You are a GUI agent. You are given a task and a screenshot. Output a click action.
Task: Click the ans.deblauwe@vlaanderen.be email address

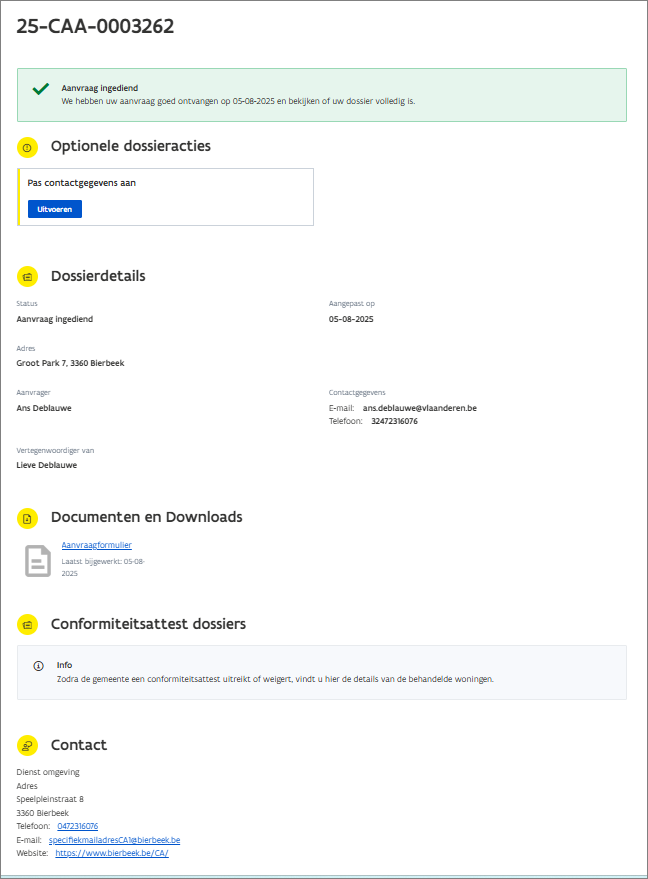click(x=419, y=408)
